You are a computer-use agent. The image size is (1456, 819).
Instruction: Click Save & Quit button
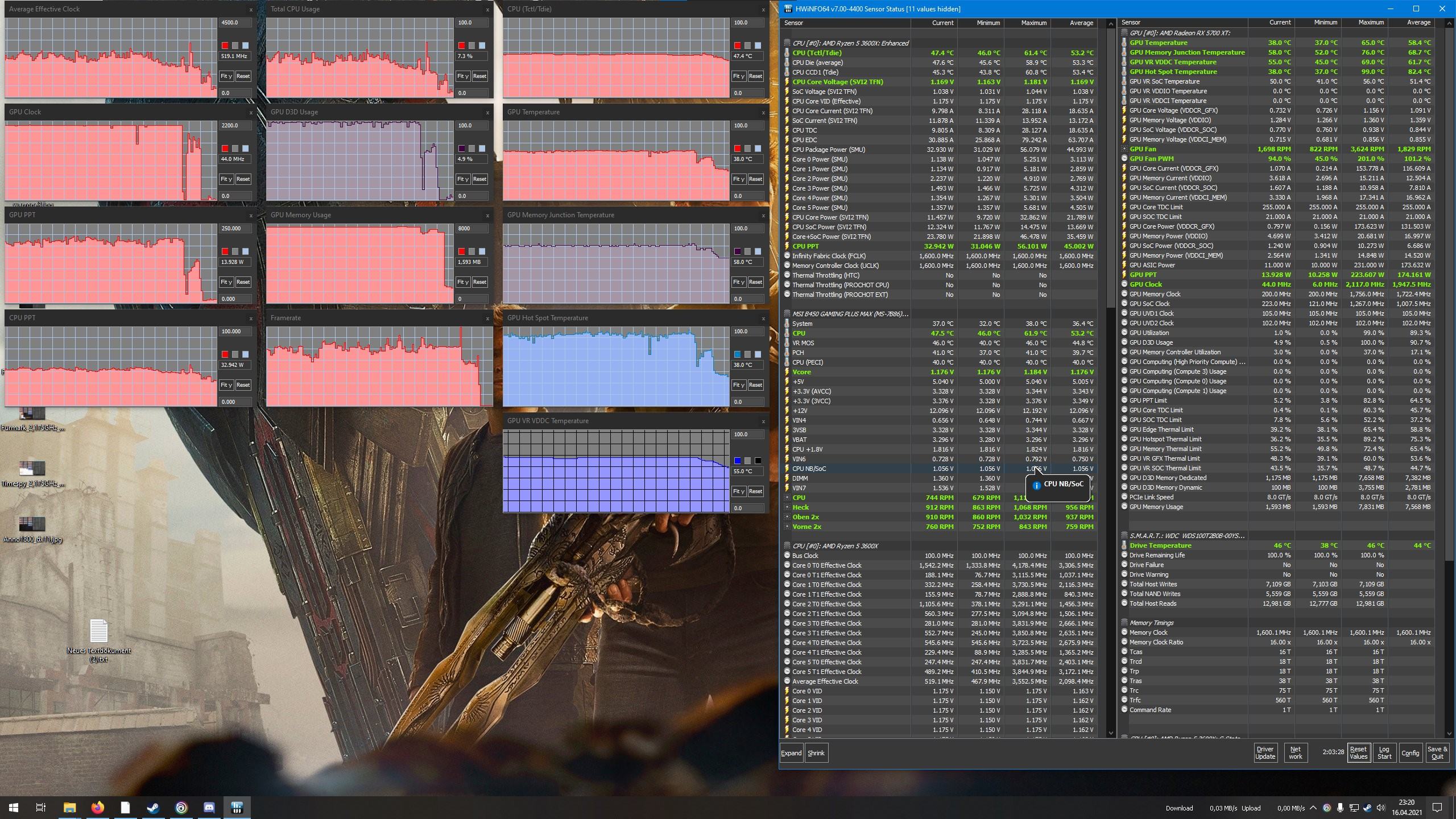pos(1437,753)
